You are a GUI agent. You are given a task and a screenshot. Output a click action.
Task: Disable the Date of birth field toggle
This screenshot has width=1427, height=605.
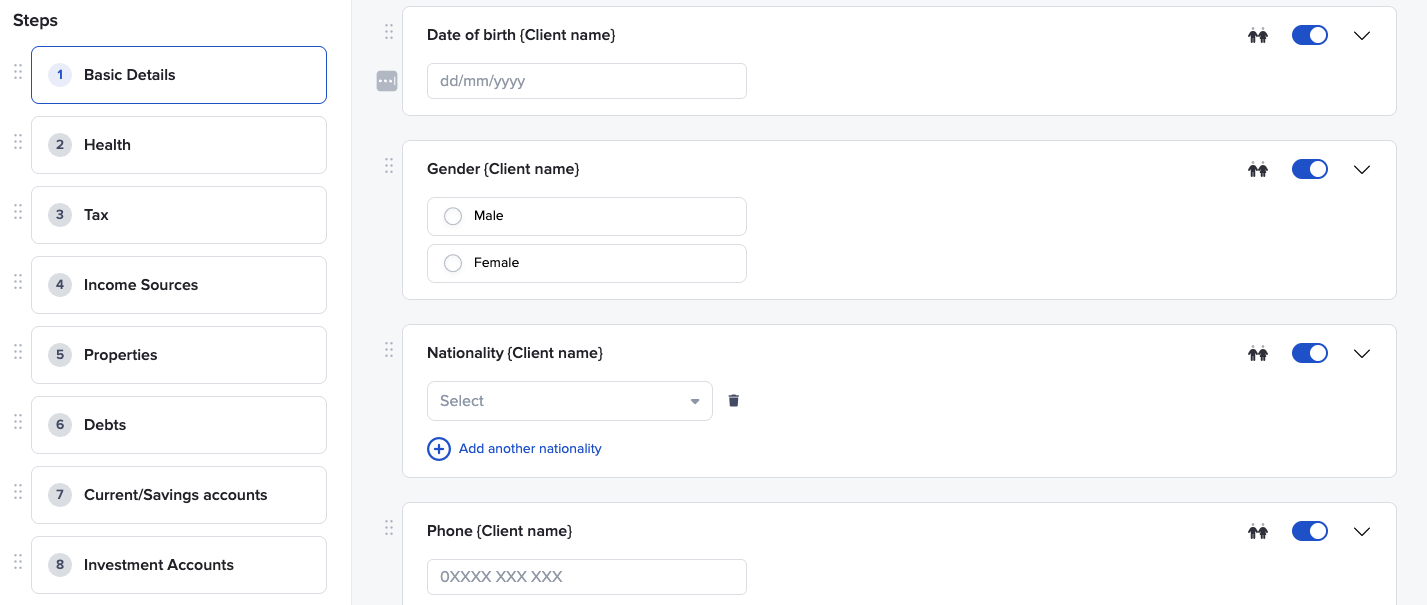(1309, 35)
